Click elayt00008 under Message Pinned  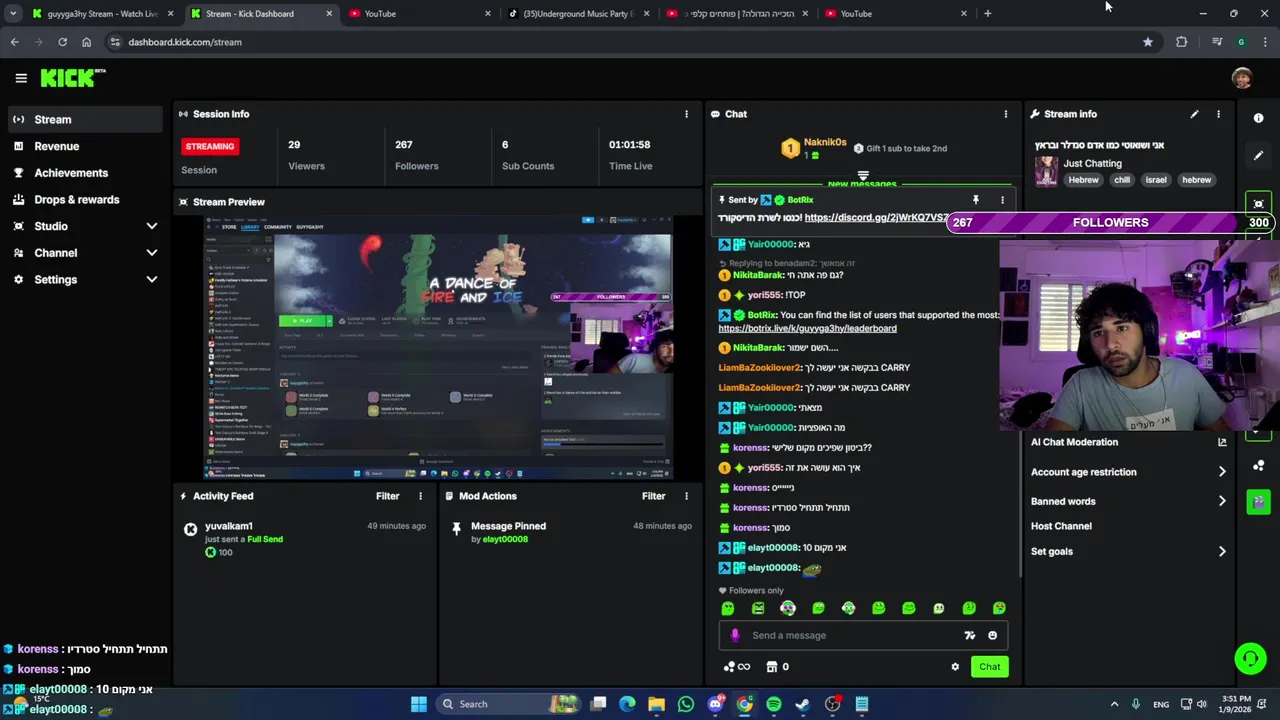click(505, 539)
